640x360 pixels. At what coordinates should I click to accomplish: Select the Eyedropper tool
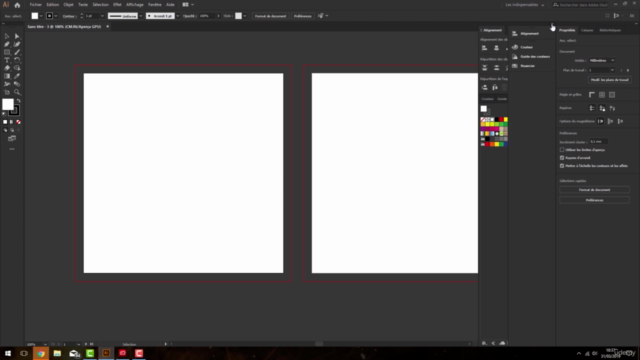tap(17, 76)
